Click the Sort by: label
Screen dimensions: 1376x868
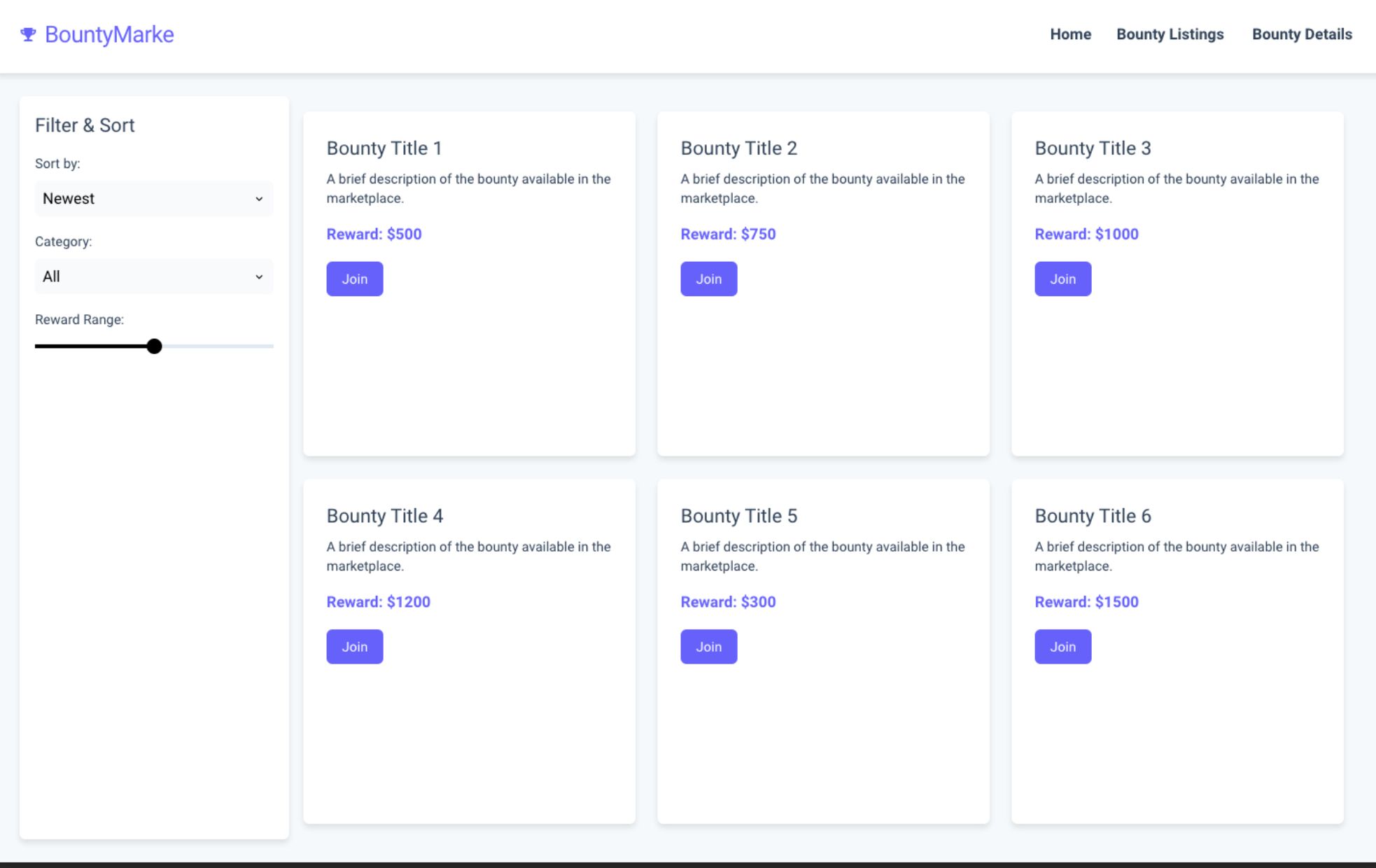57,164
